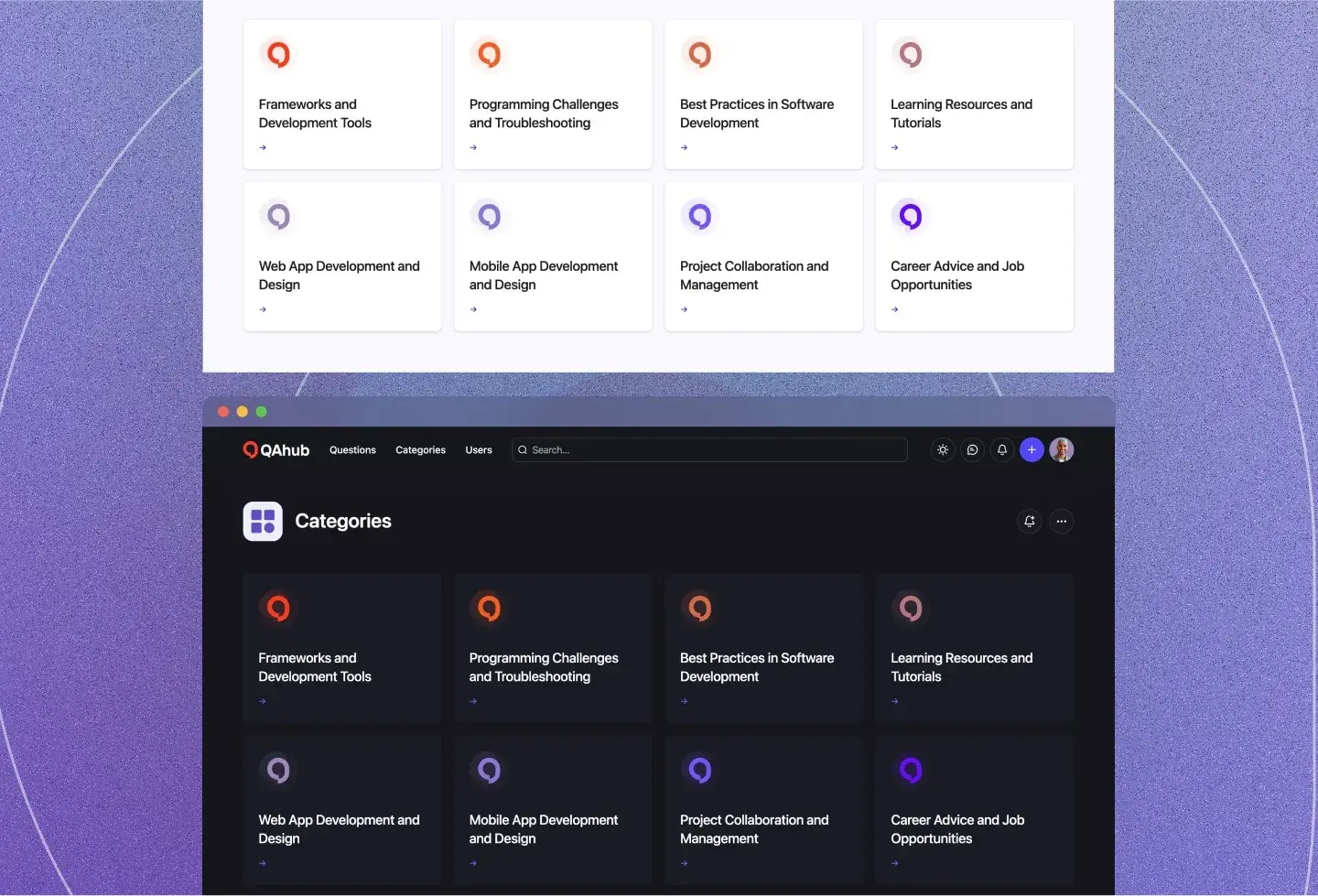The image size is (1318, 896).
Task: Click the blue plus button in the navbar
Action: click(x=1032, y=450)
